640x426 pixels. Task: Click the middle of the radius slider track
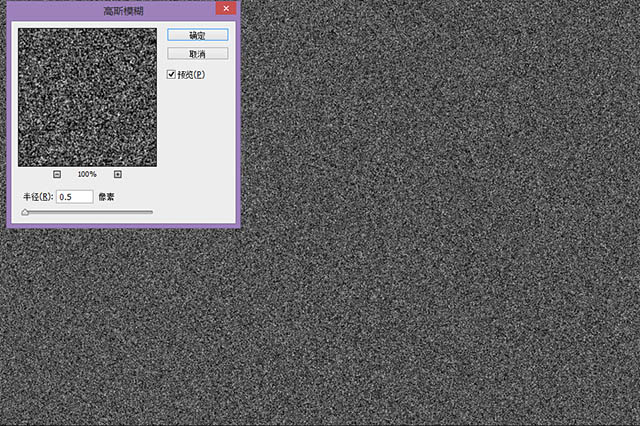coord(88,212)
